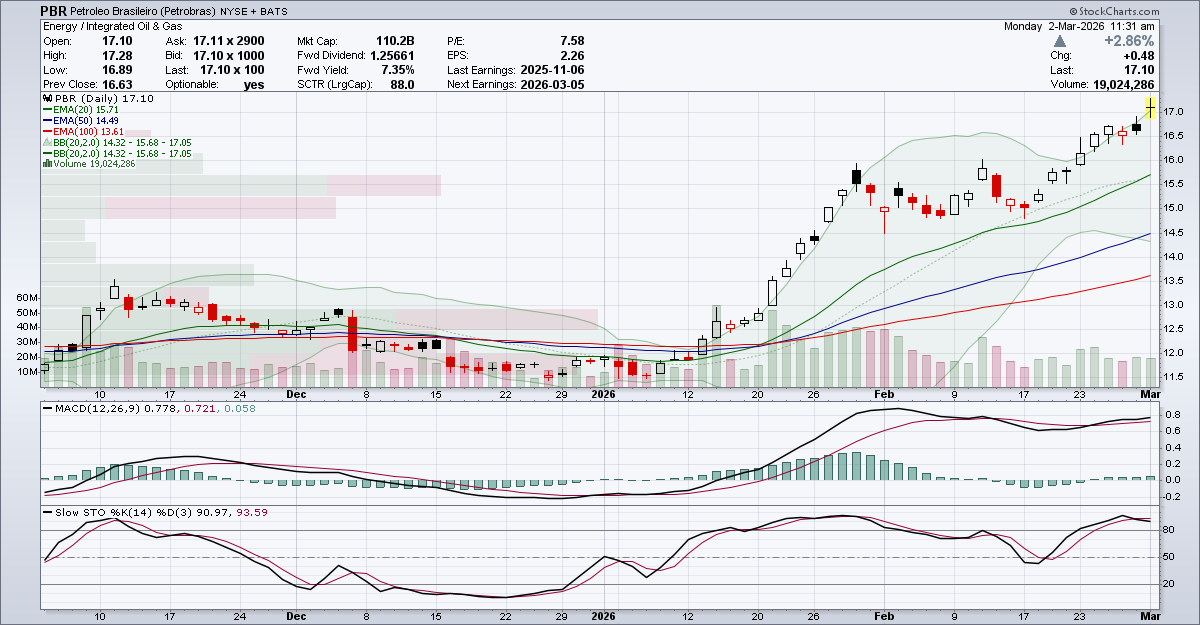Click the Last quote 17.10 x 100
This screenshot has height=625, width=1200.
pos(232,70)
